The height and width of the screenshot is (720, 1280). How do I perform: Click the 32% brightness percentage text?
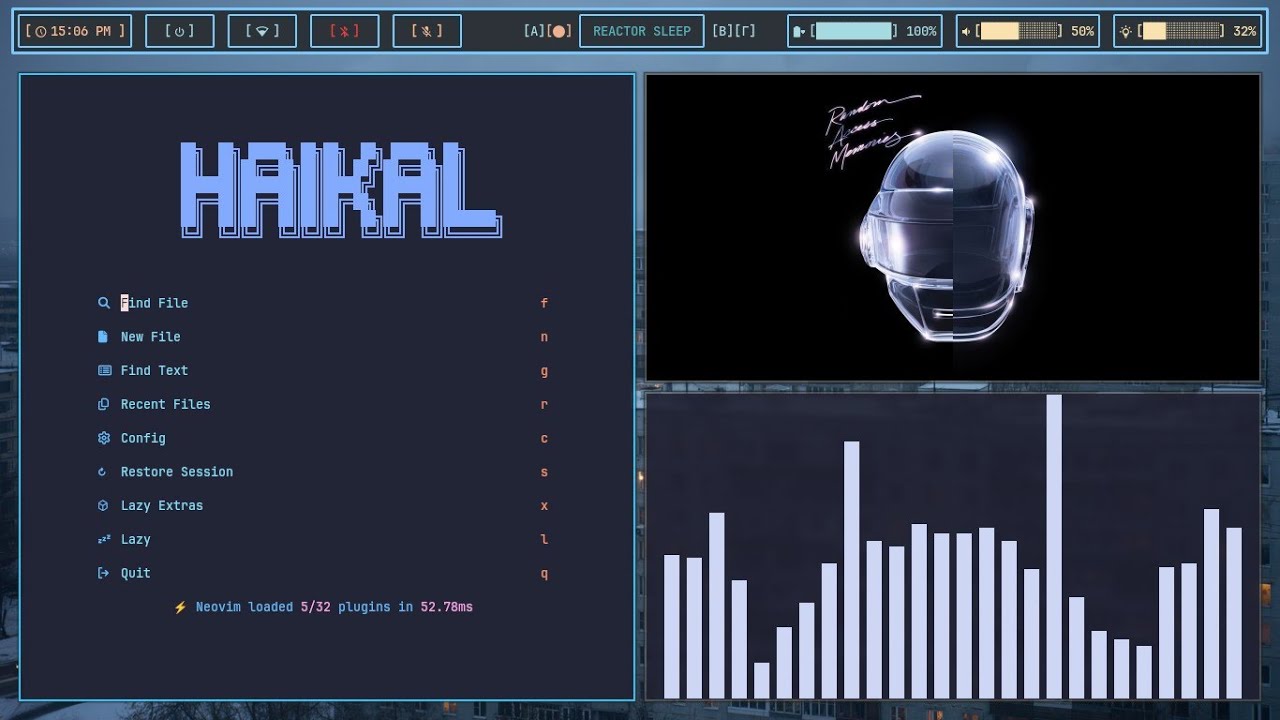1244,31
